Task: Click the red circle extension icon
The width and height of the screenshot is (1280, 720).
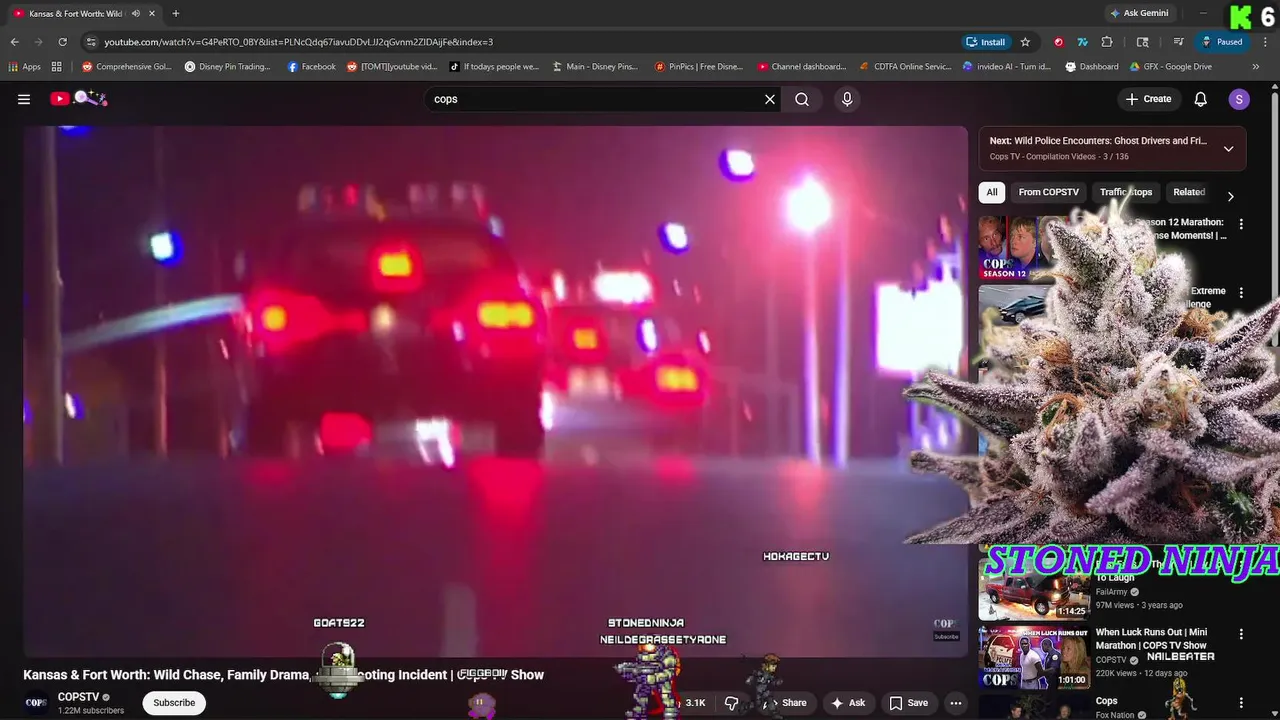Action: 1058,42
